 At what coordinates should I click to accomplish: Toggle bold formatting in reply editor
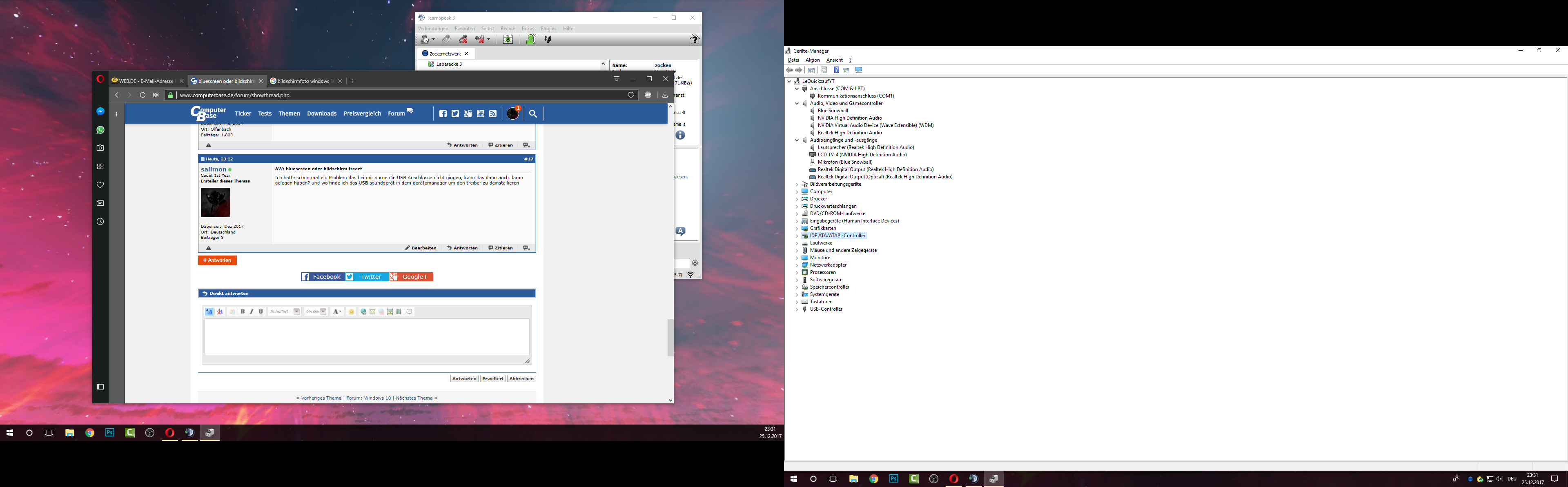point(243,312)
